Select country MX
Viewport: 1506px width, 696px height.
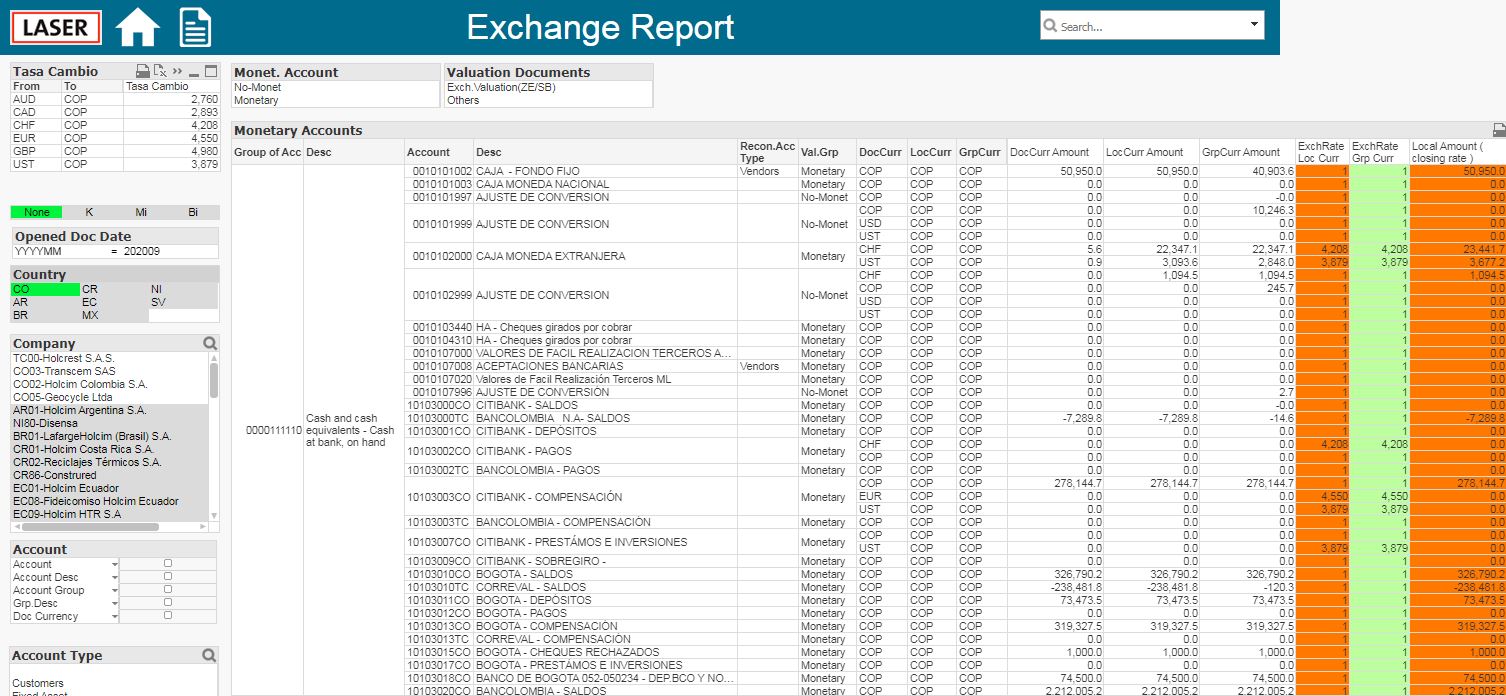coord(114,315)
